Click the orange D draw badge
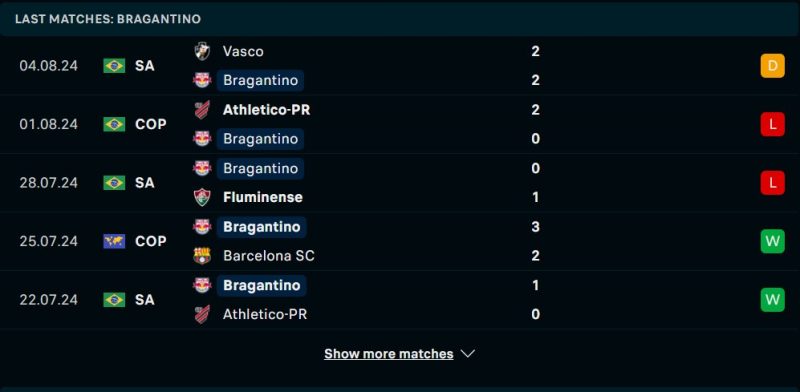800x392 pixels. 772,66
